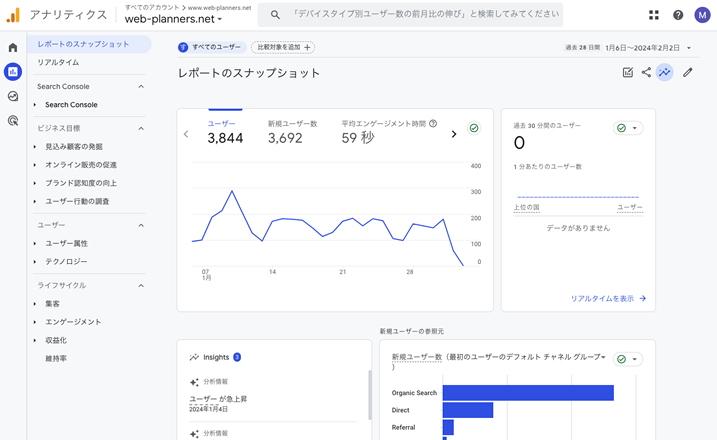Click the share report icon

[646, 73]
